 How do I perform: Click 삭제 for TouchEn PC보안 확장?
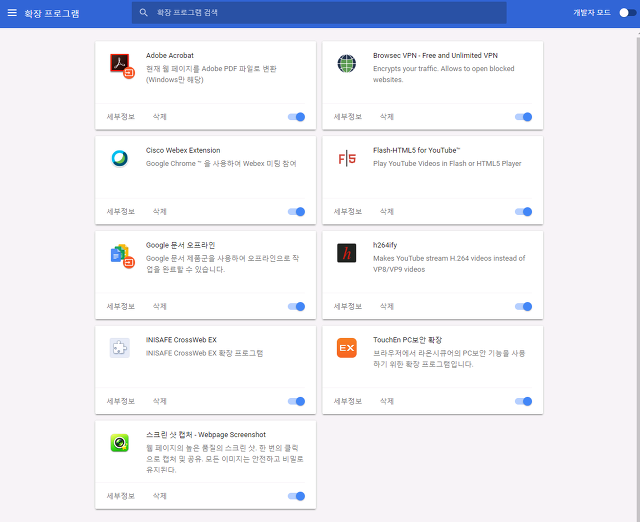tap(387, 401)
